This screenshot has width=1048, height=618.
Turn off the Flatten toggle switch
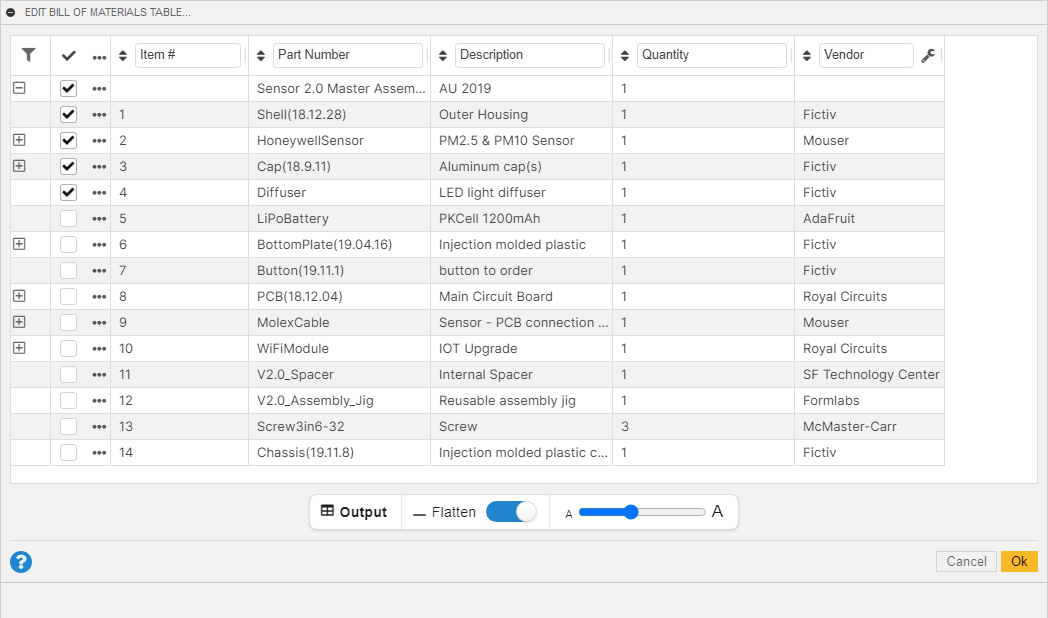coord(511,512)
